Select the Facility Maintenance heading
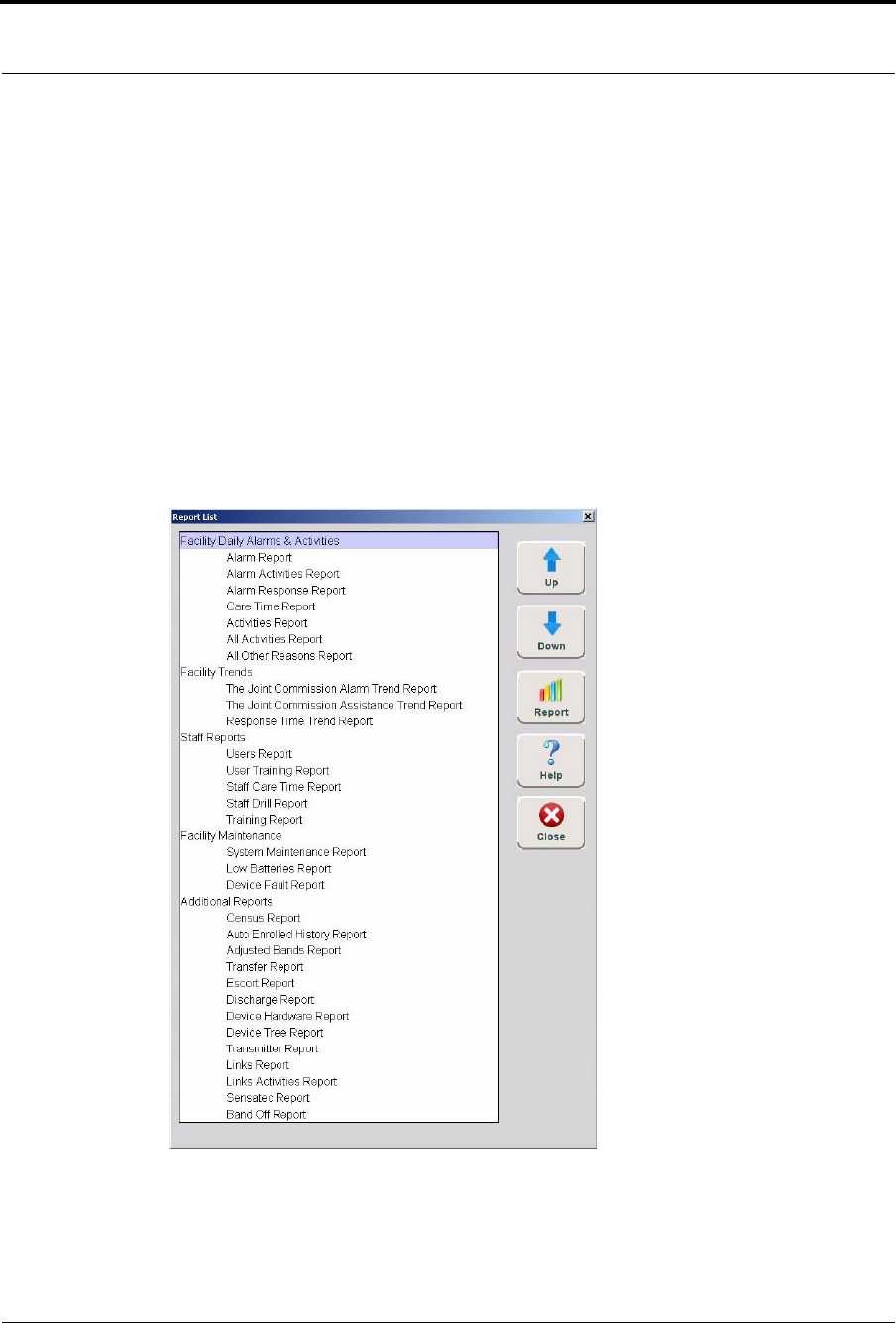The height and width of the screenshot is (1323, 896). (x=231, y=836)
